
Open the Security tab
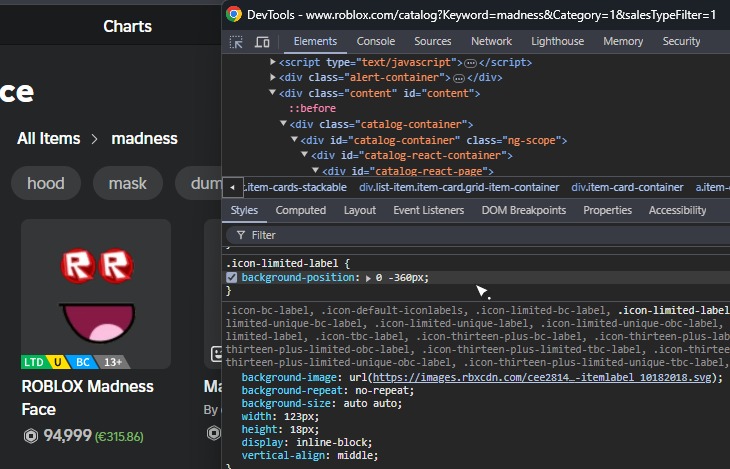681,41
